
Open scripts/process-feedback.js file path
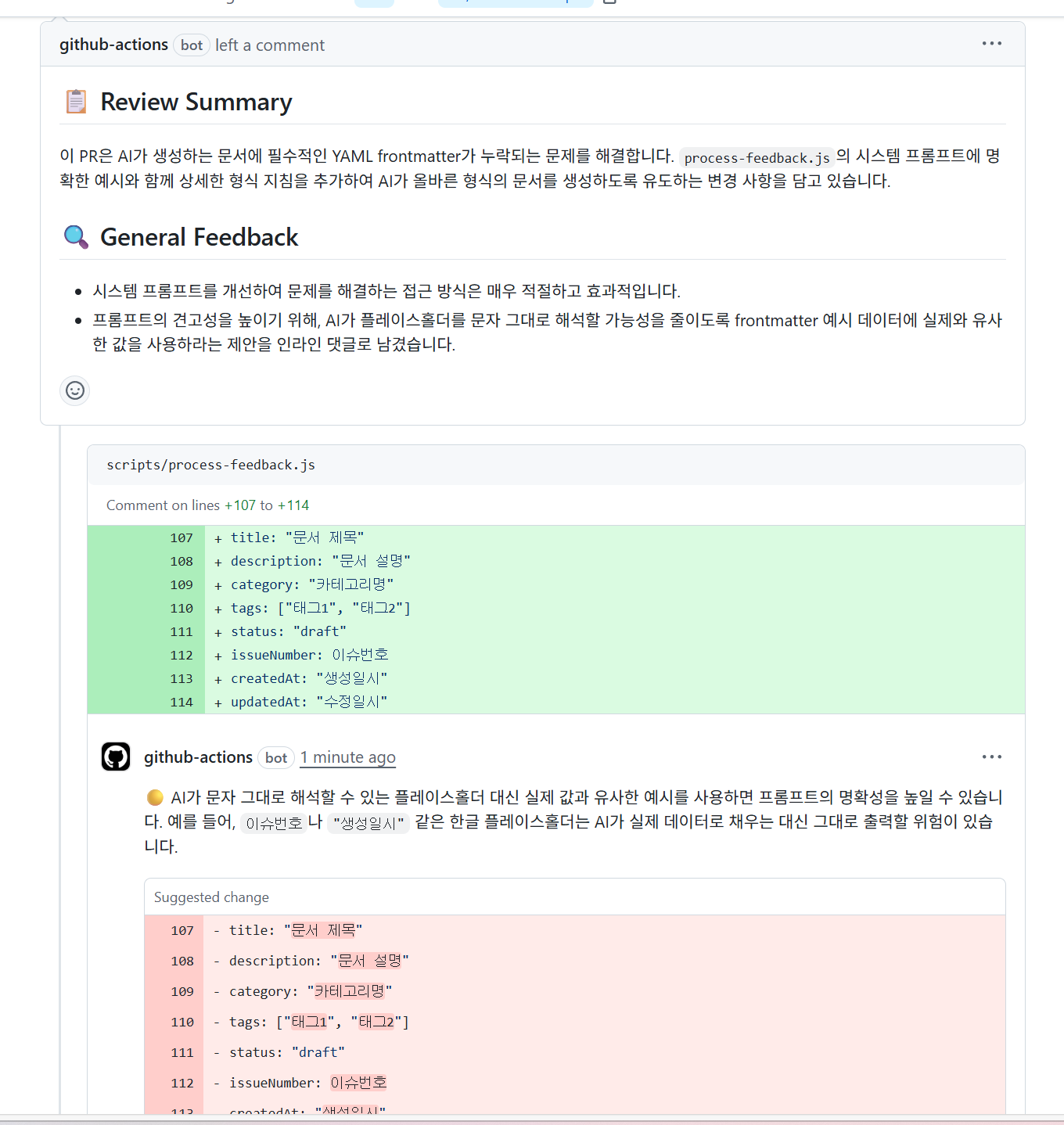[210, 465]
